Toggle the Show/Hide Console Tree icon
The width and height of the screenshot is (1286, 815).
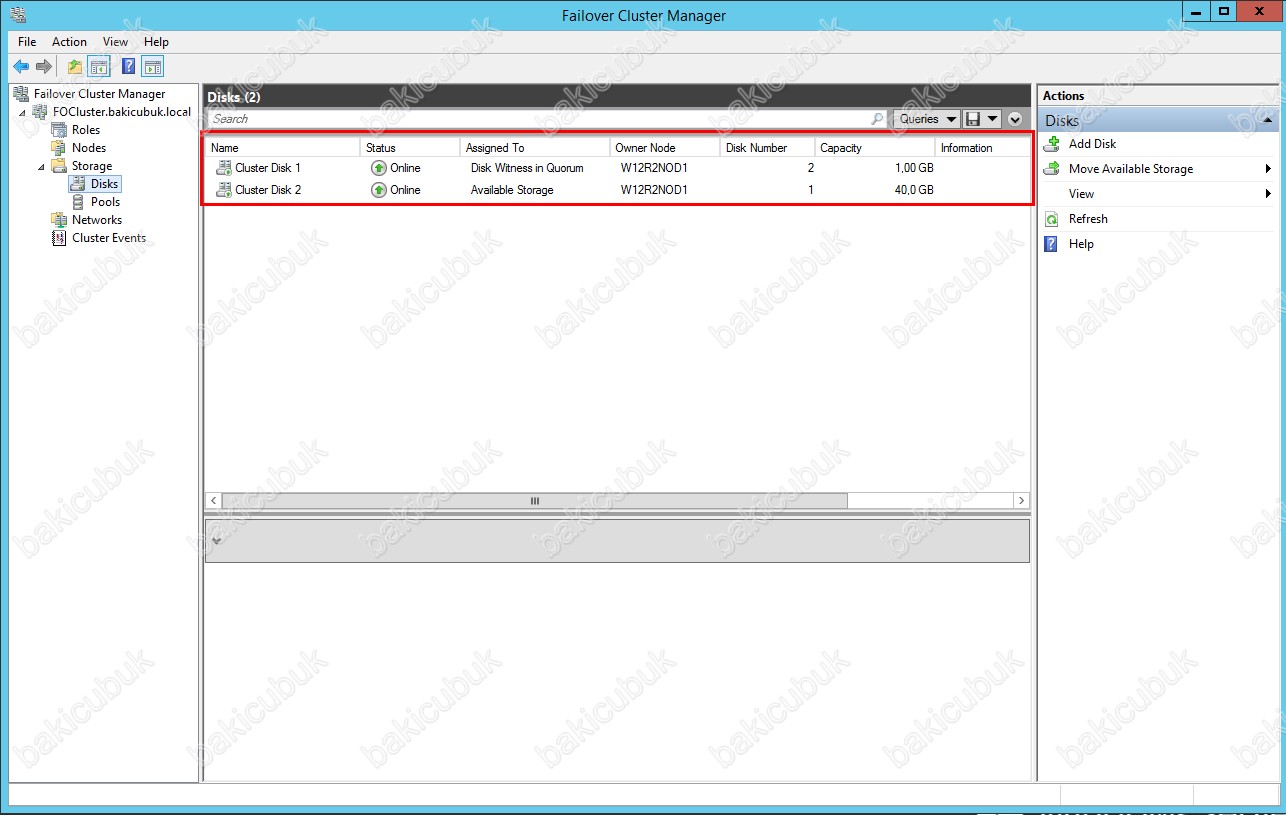[99, 67]
